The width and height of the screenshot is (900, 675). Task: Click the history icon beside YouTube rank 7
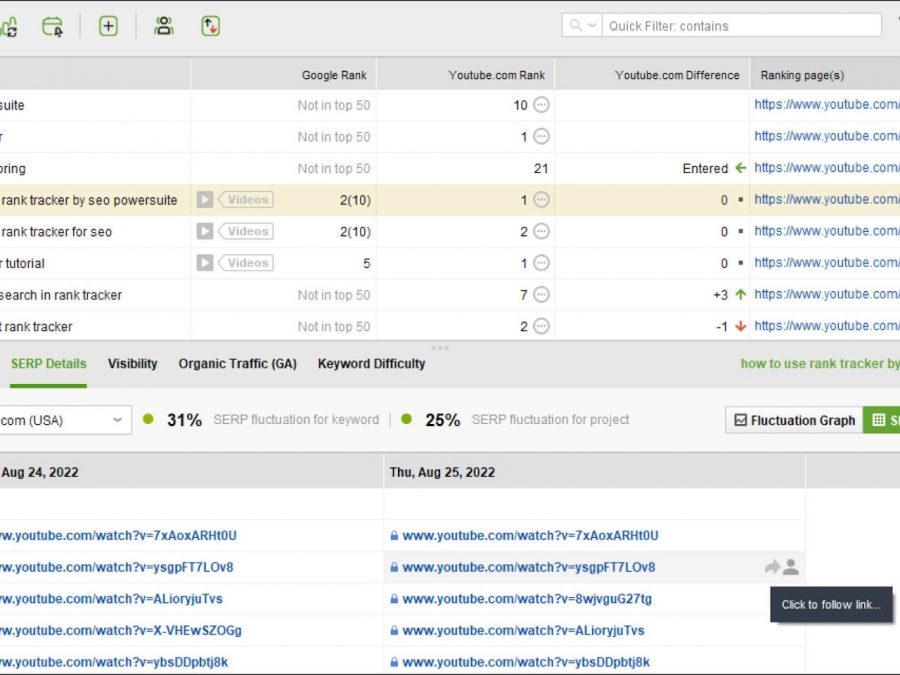point(541,295)
